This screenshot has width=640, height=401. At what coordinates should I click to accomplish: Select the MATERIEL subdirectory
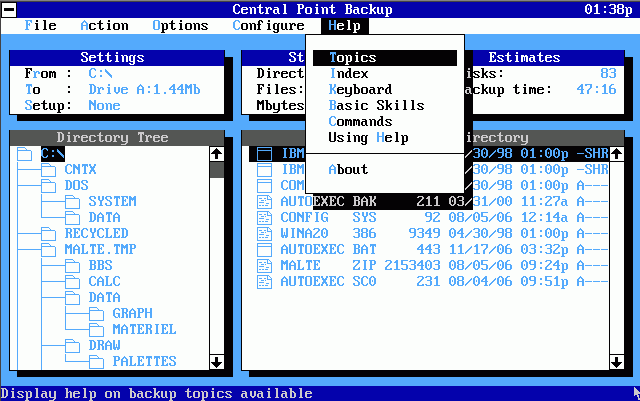pos(144,330)
